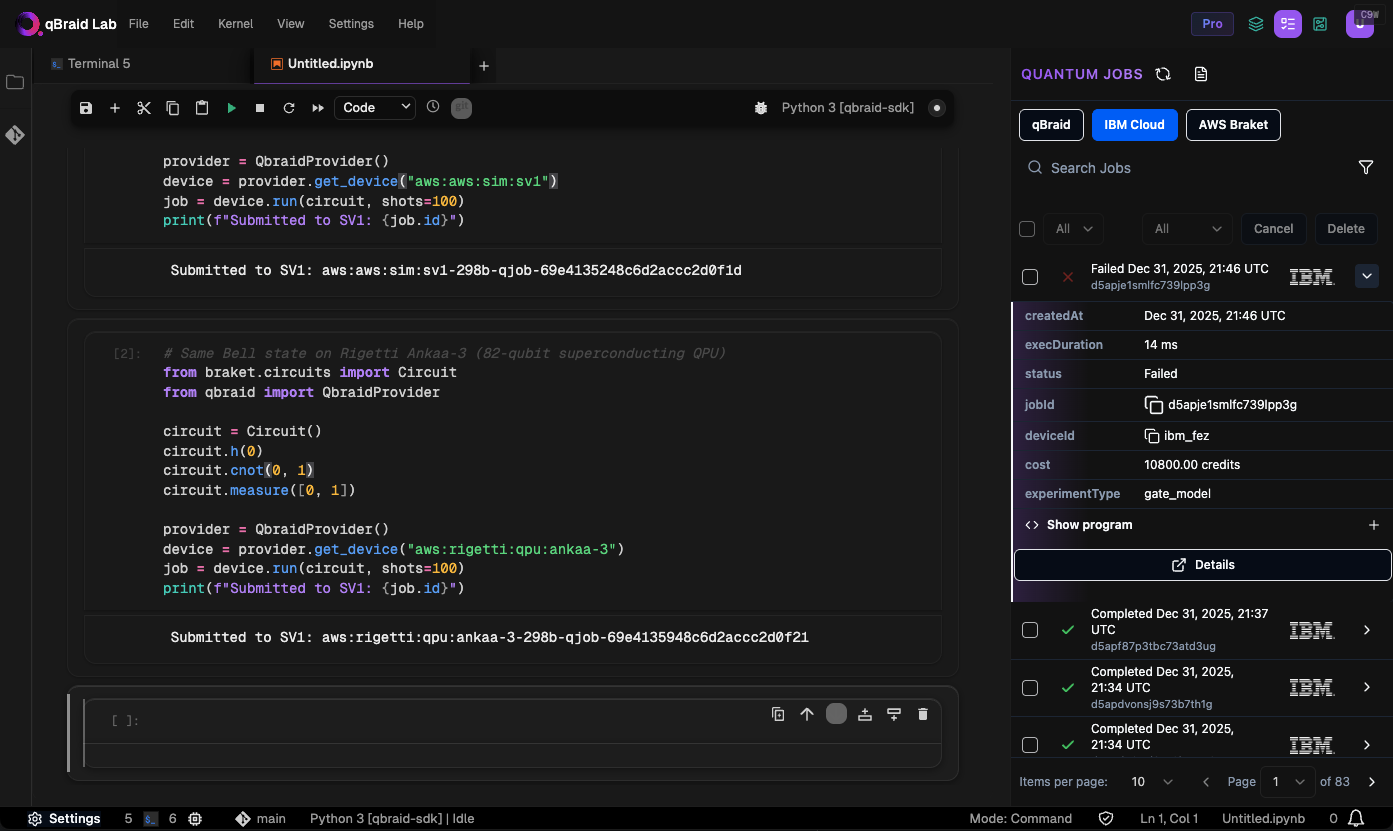Copy the jobId d5apje1smlfc739lpp3g
Screen dimensions: 1393x831
[x=1153, y=405]
